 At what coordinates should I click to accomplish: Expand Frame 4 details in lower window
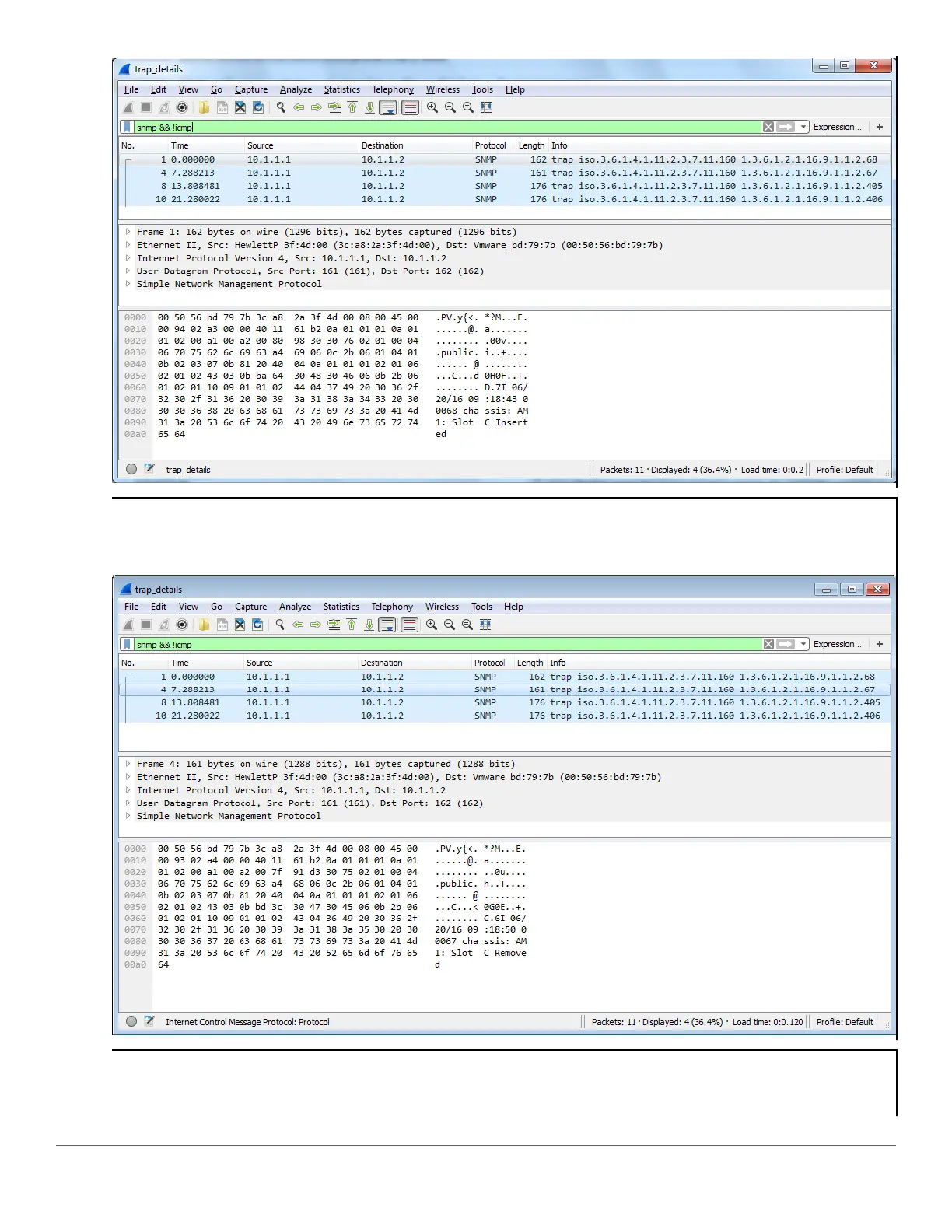tap(128, 764)
